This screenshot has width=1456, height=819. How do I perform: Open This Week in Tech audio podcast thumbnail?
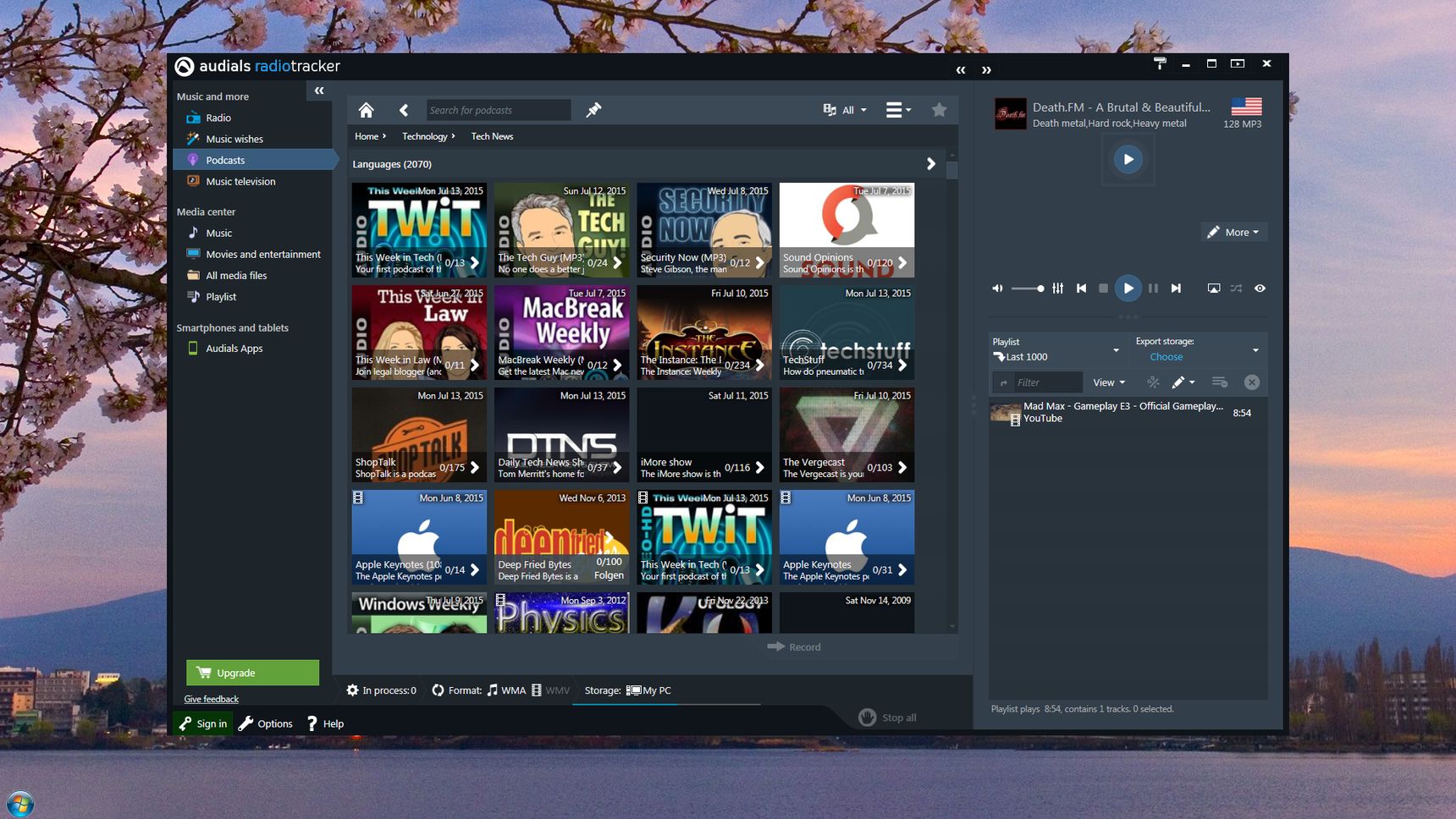pos(419,229)
